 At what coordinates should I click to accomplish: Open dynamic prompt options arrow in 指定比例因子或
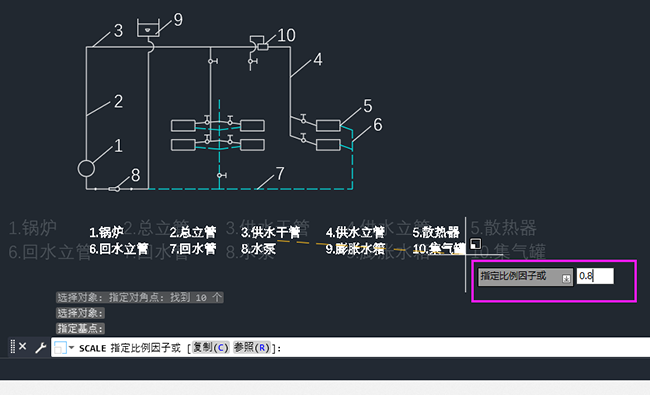point(566,279)
